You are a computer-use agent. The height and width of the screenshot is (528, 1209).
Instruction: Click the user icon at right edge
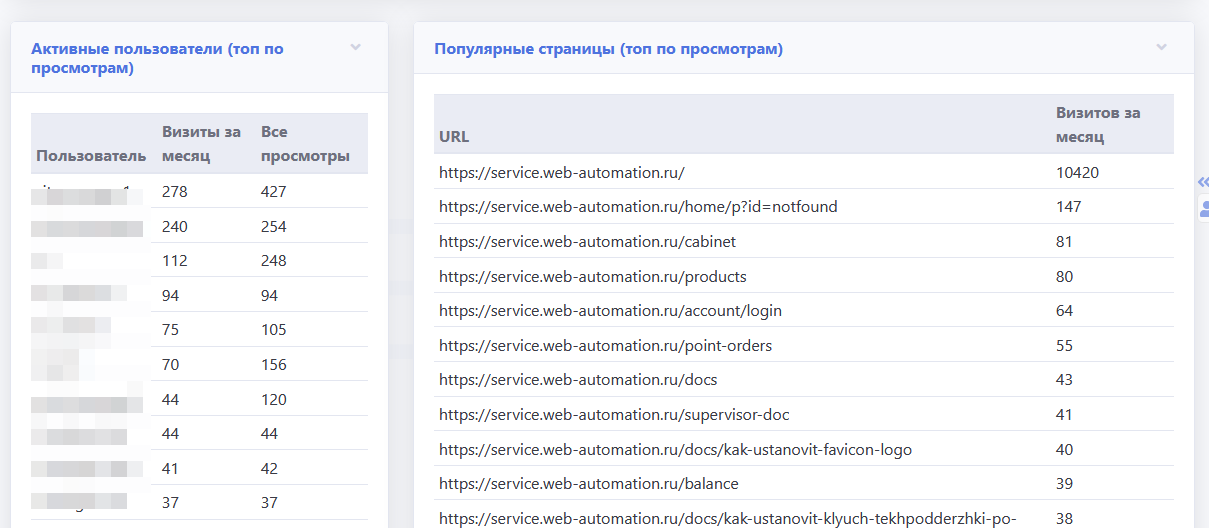pos(1204,209)
